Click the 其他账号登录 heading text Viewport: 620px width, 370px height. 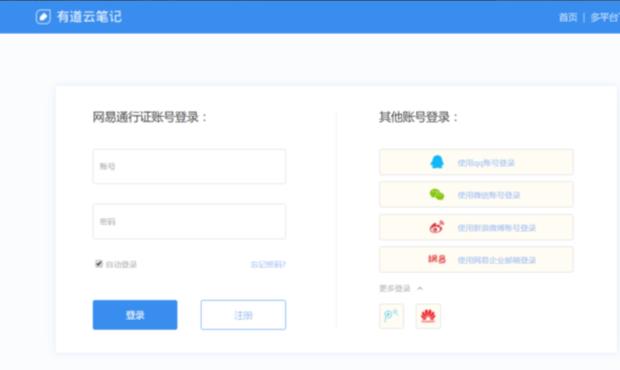click(x=418, y=117)
